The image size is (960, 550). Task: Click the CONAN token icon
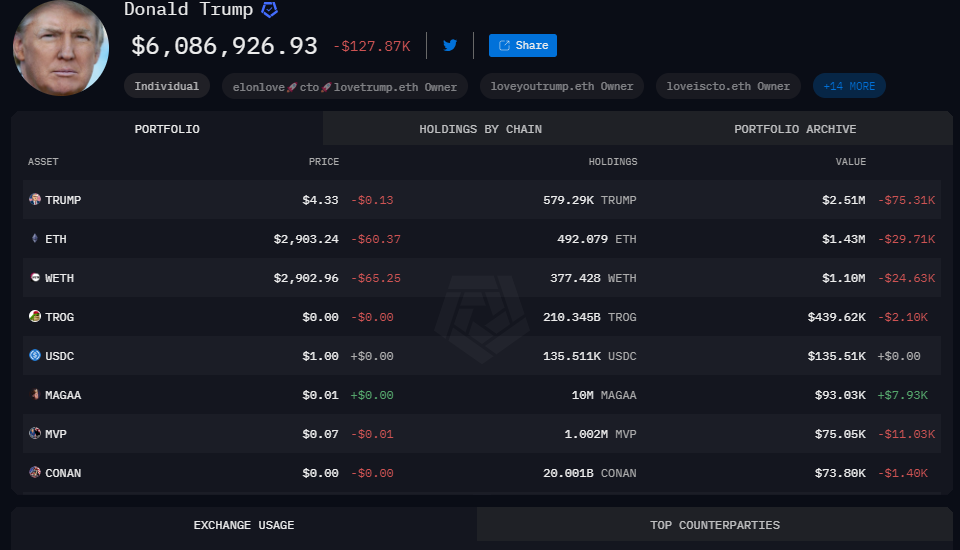[x=35, y=472]
